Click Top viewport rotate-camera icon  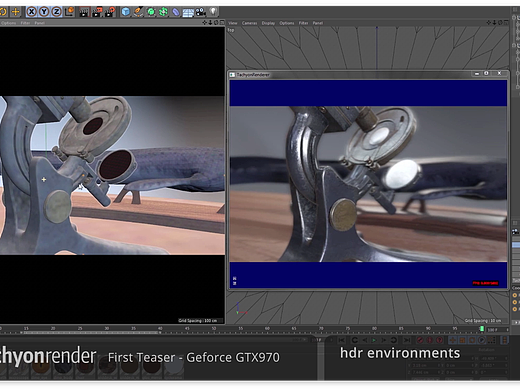[x=500, y=23]
